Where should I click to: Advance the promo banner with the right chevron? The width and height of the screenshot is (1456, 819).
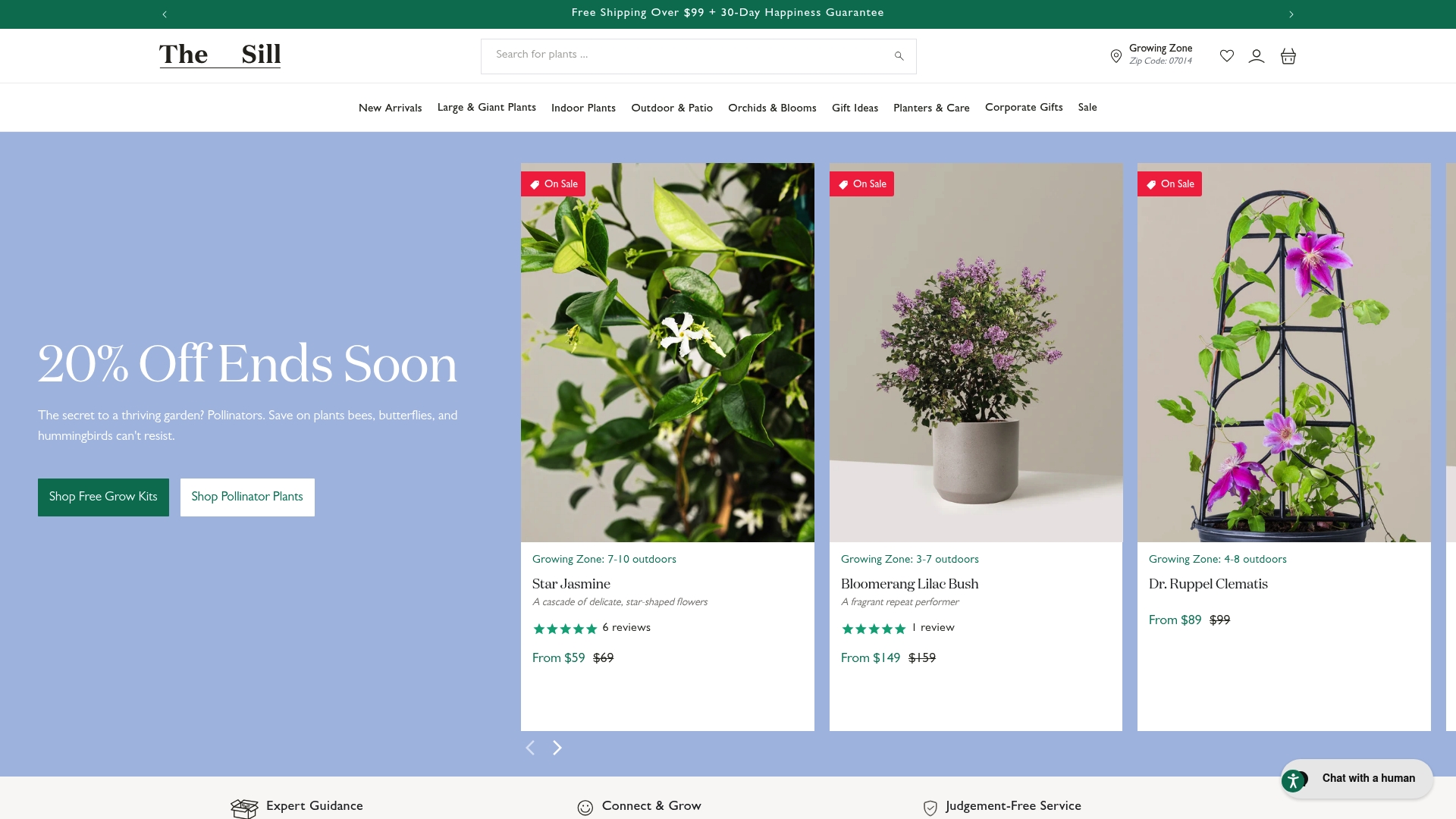[x=1291, y=14]
